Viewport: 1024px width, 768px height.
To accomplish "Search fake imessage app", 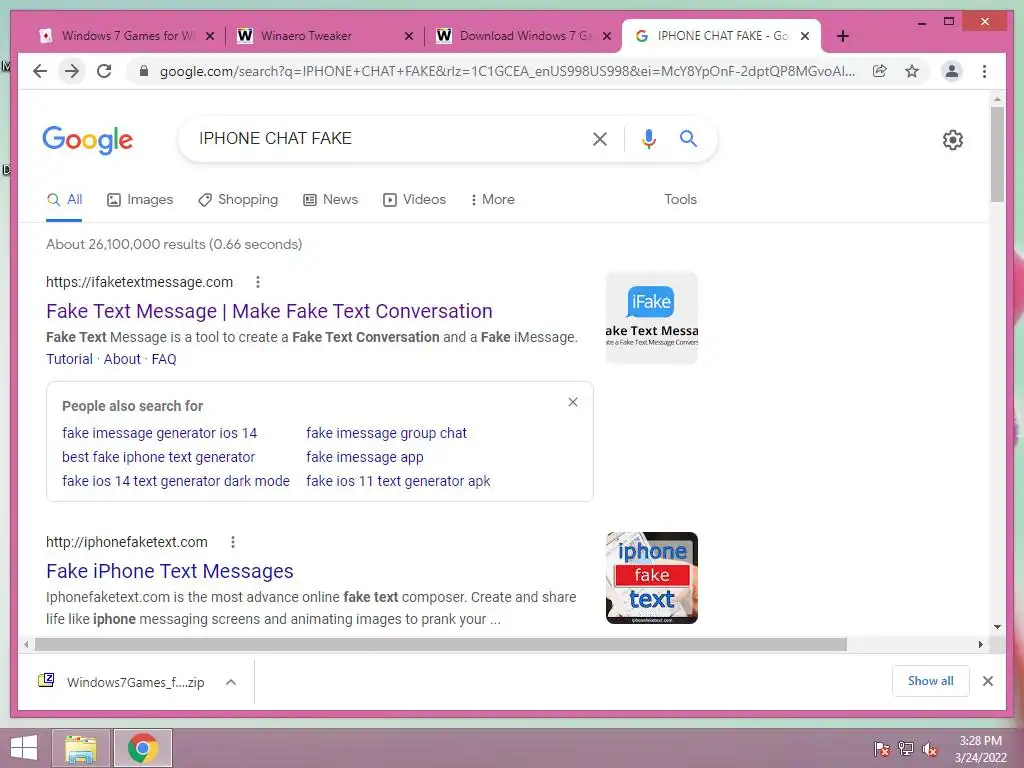I will tap(364, 457).
